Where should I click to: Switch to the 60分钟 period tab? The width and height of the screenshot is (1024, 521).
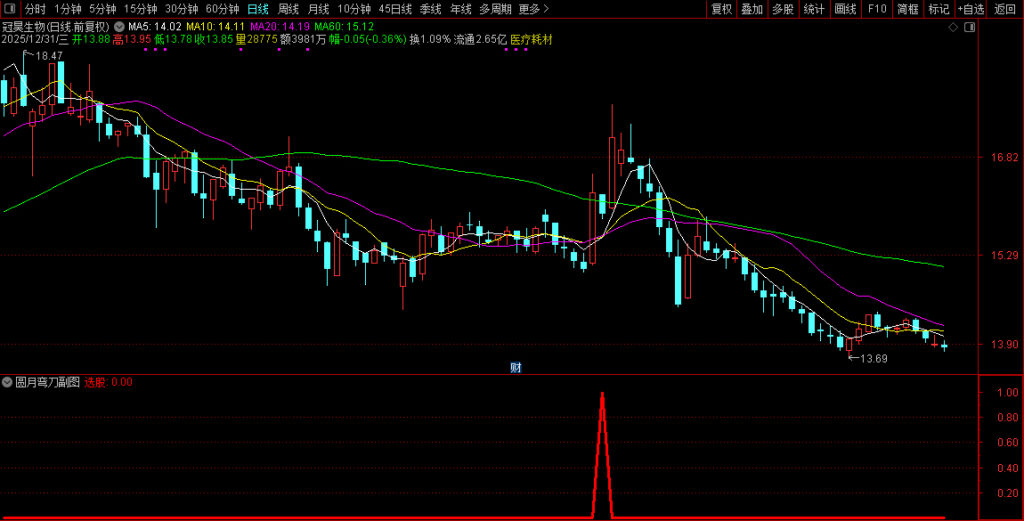222,9
